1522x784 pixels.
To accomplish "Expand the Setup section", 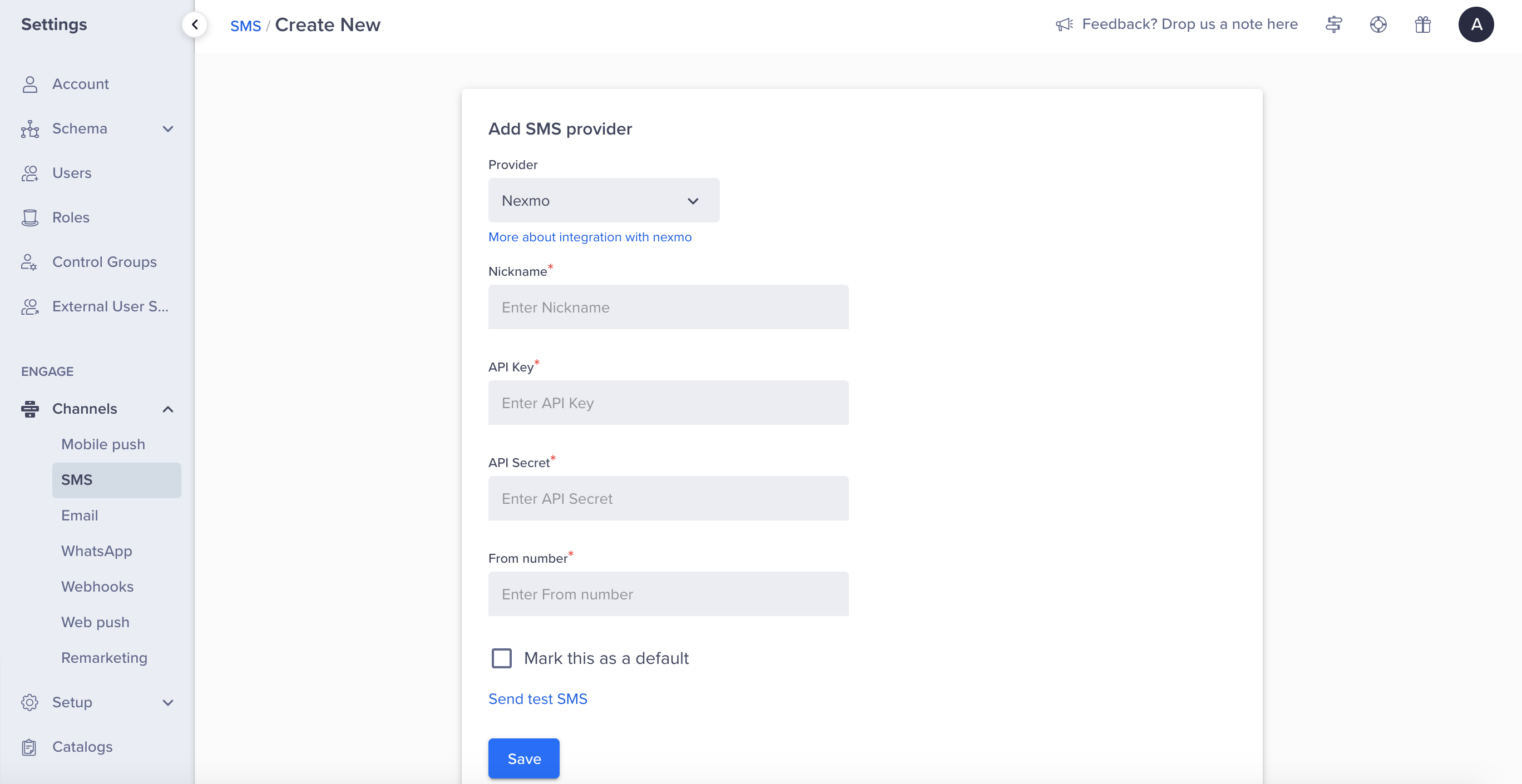I will tap(168, 702).
